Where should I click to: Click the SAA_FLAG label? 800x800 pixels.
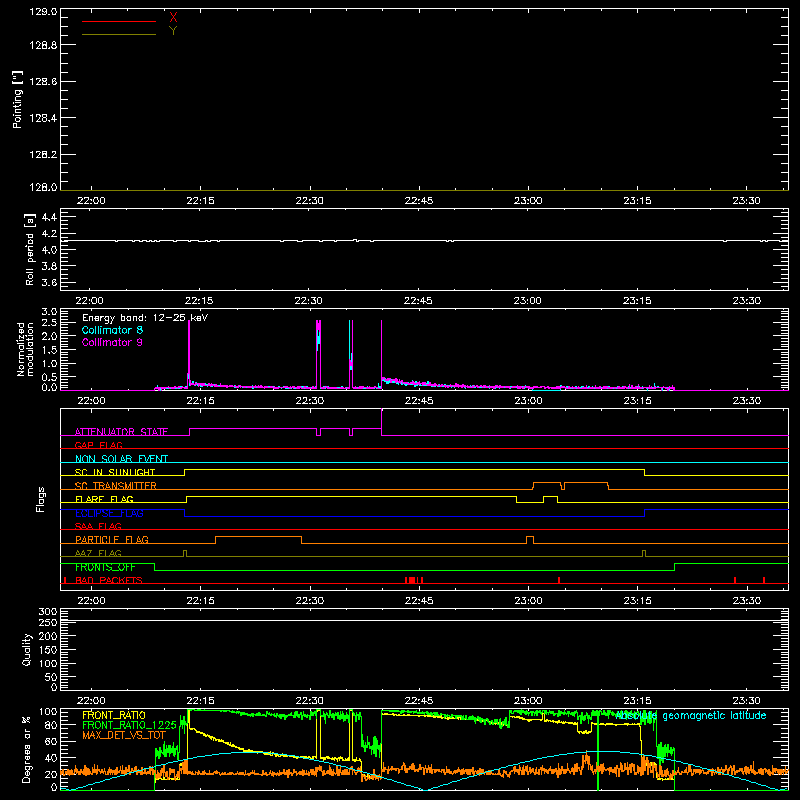click(98, 526)
